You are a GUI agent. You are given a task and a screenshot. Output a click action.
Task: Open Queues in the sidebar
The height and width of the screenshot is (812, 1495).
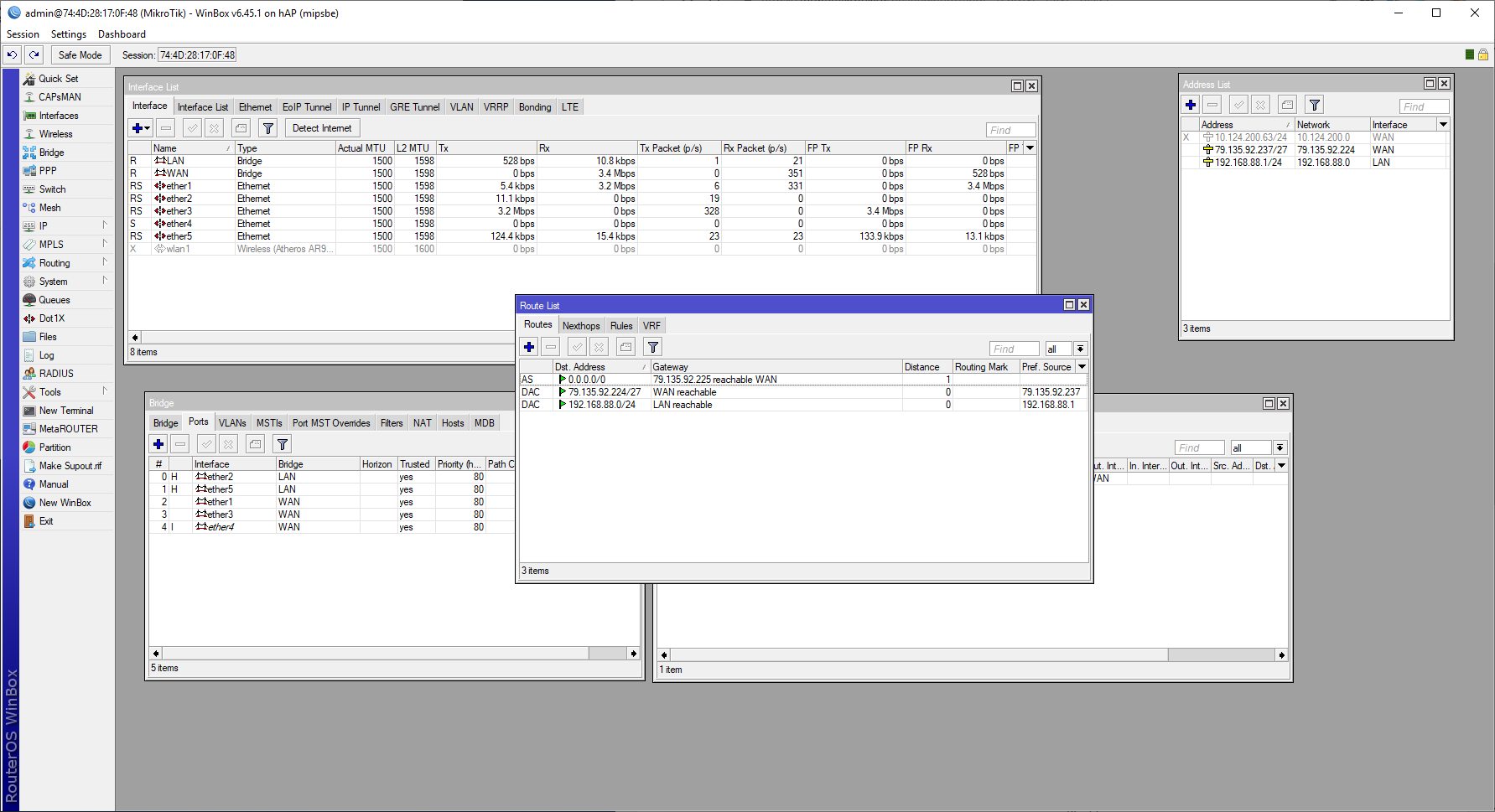55,300
